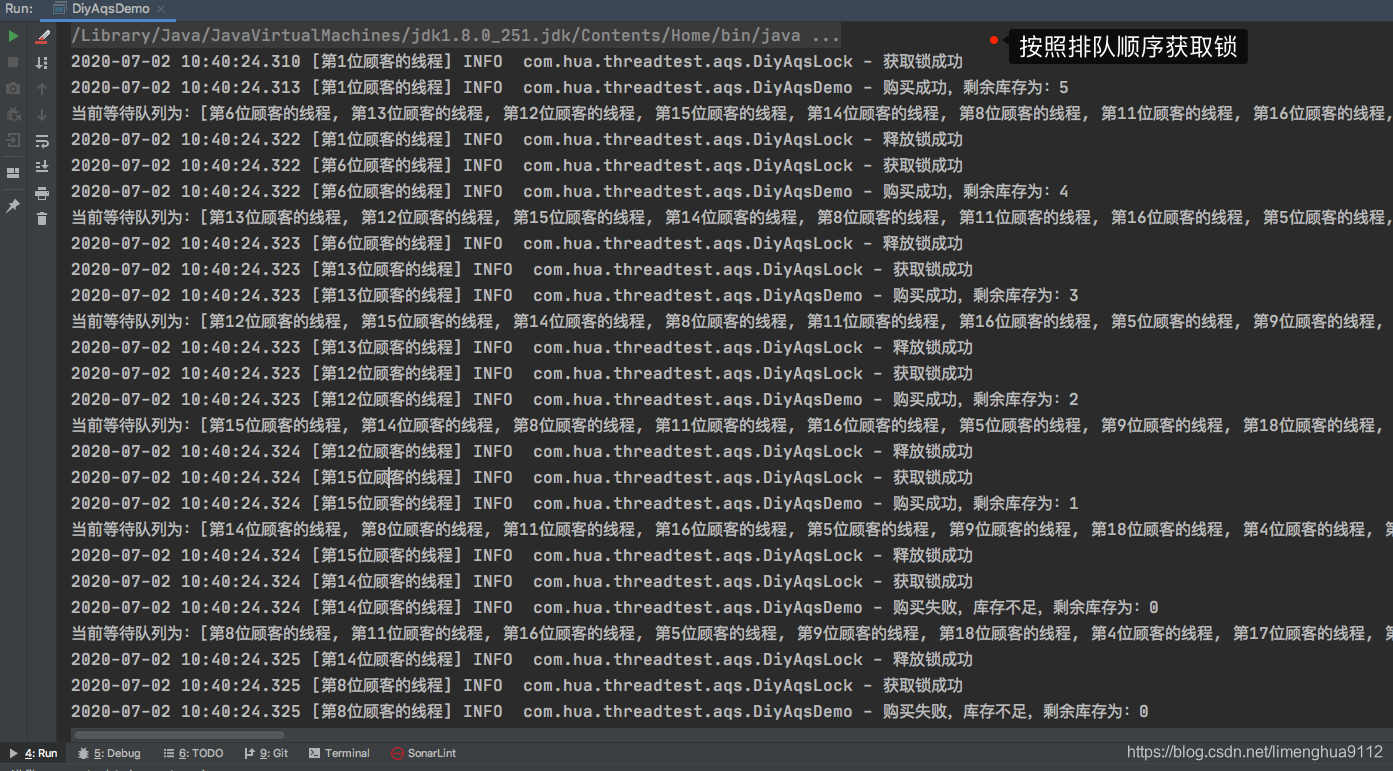Open the 5: Debug tool window tab
Screen dimensions: 1393x771
[x=109, y=753]
